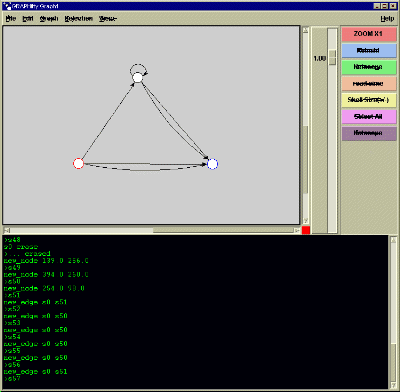Click the pink Select-All button
400x392 pixels.
pyautogui.click(x=369, y=117)
